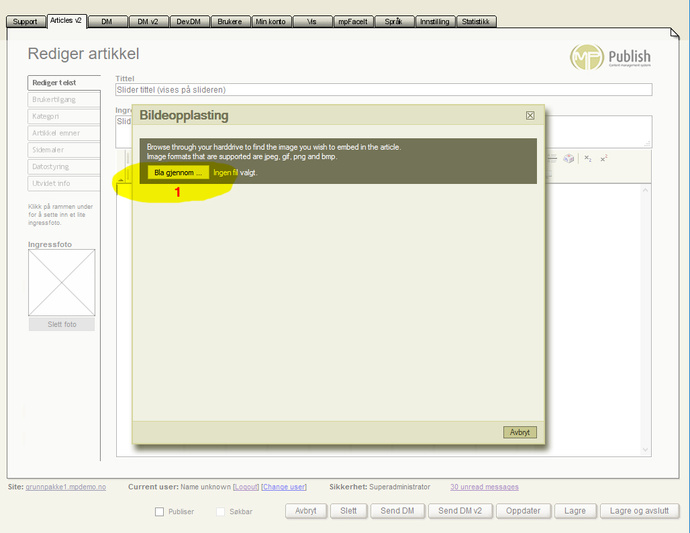The width and height of the screenshot is (690, 533).
Task: Click the superscript icon in editor toolbar
Action: point(604,158)
